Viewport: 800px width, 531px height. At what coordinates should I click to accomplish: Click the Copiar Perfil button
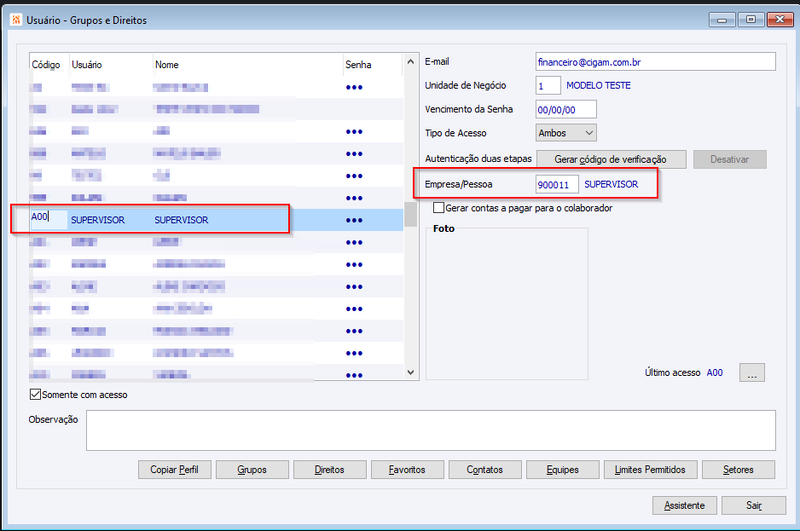click(174, 469)
